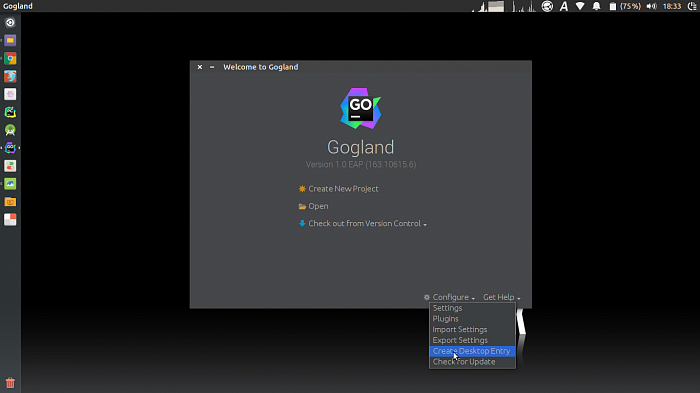Click the 18:33 clock
The width and height of the screenshot is (700, 393).
point(672,6)
